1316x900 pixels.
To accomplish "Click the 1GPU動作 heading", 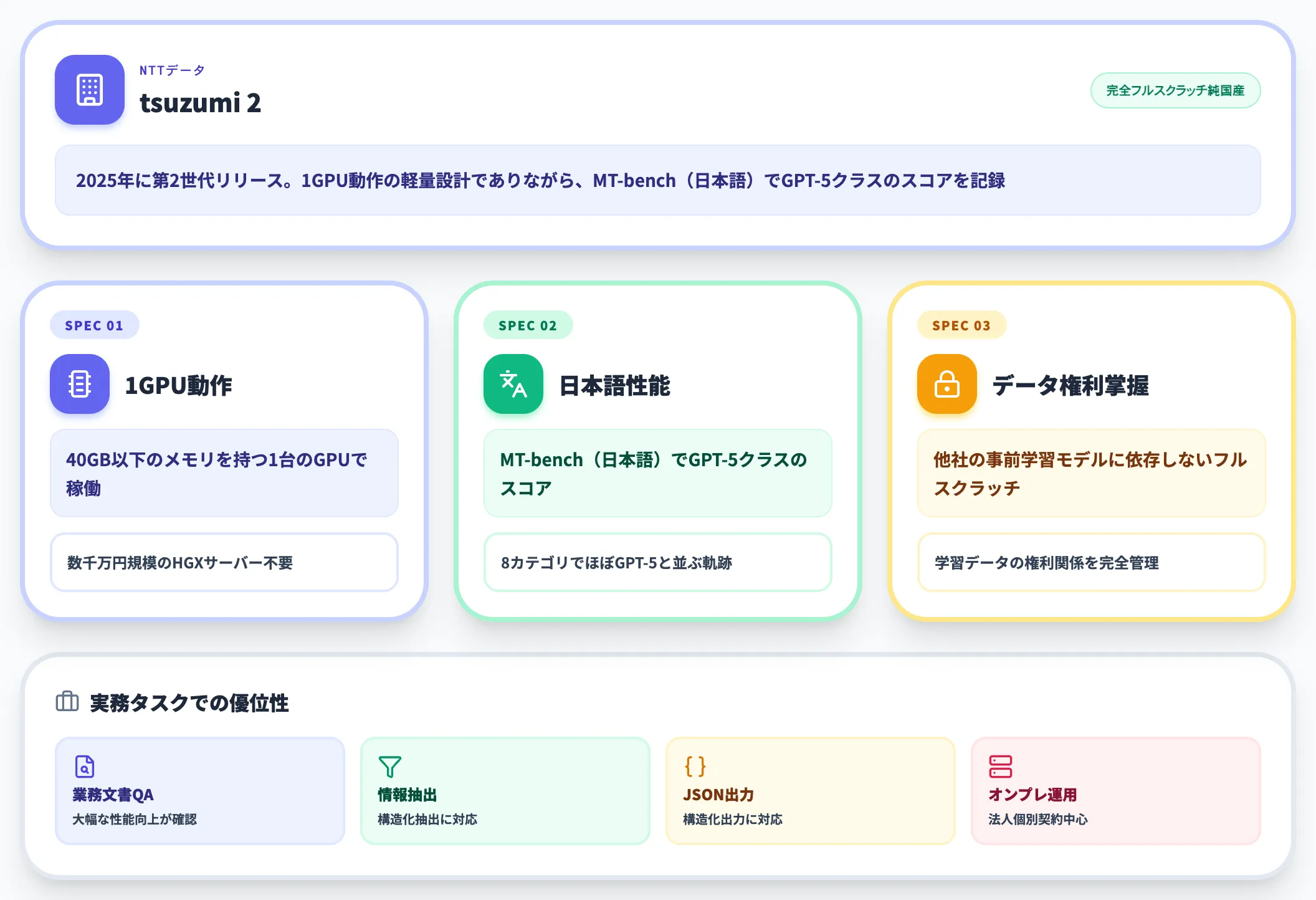I will [x=178, y=385].
